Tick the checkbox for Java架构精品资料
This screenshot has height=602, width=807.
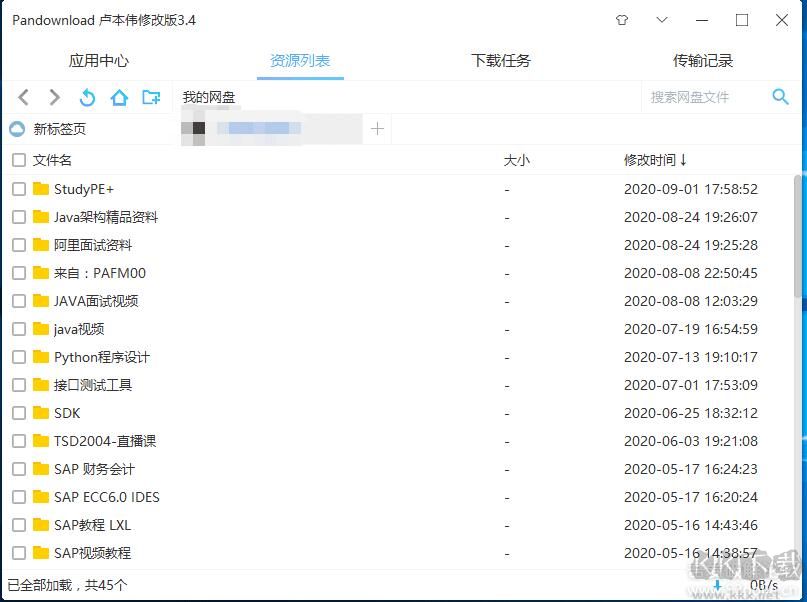(17, 217)
